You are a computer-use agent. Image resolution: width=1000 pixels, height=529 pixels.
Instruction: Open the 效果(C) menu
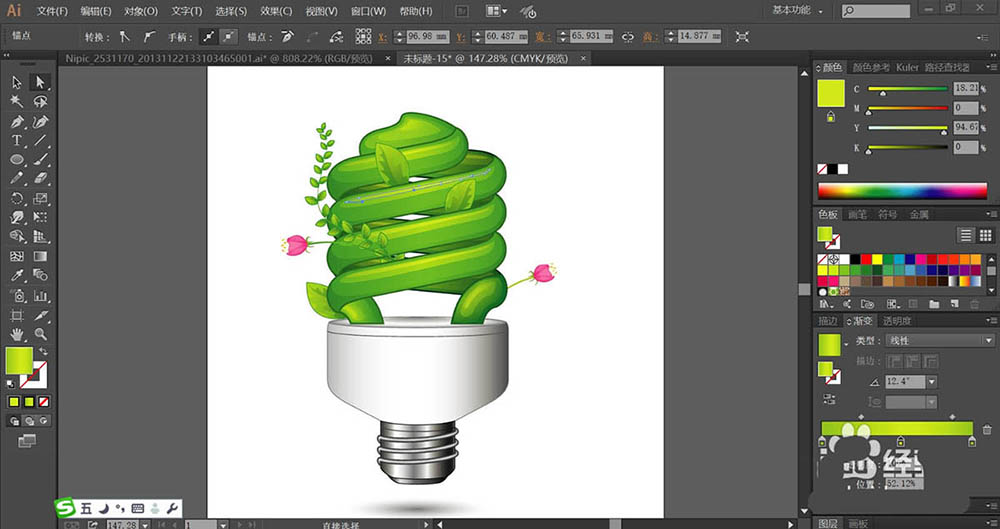[276, 11]
